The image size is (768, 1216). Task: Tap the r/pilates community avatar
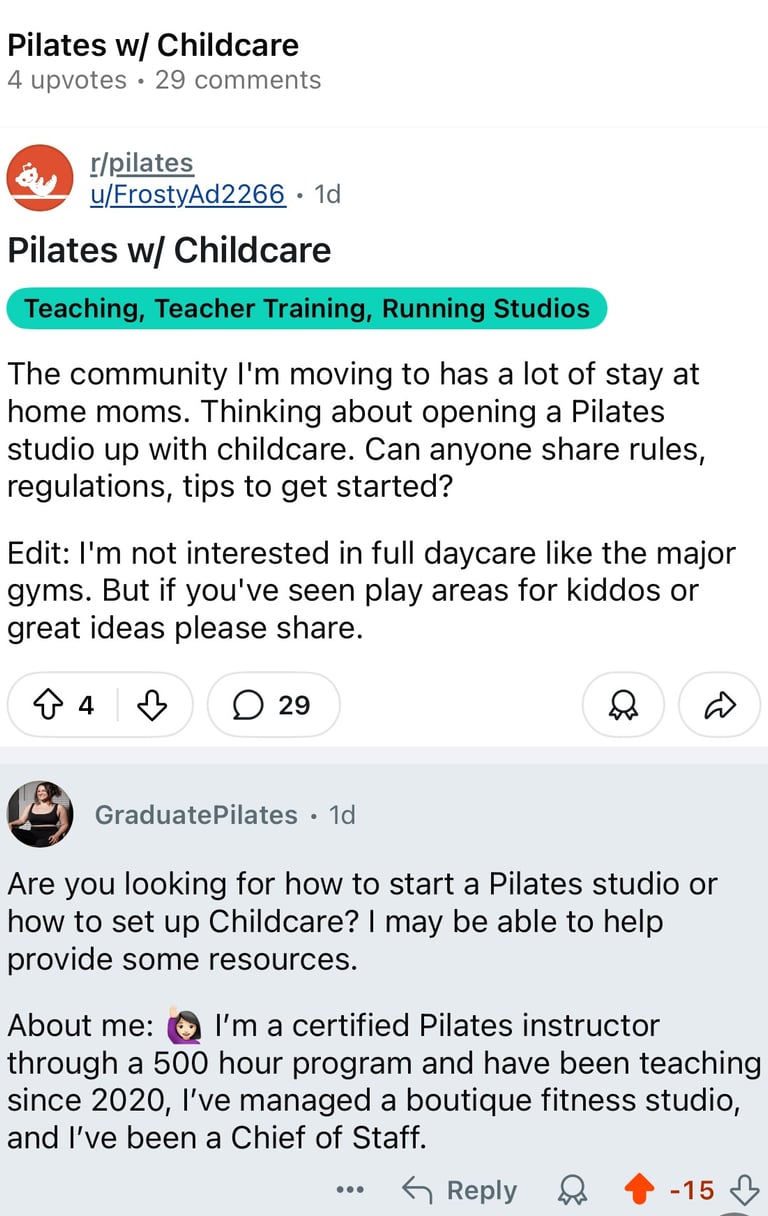tap(40, 178)
